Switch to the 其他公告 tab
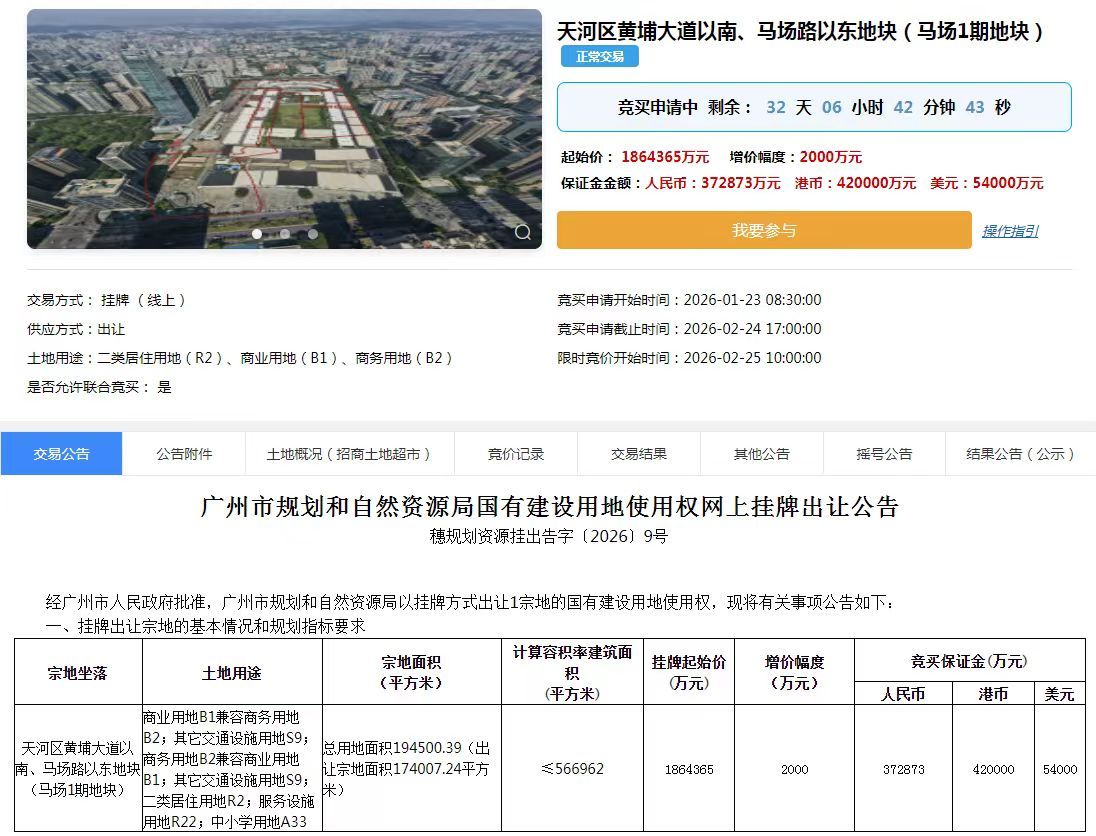Image resolution: width=1096 pixels, height=836 pixels. pyautogui.click(x=762, y=454)
